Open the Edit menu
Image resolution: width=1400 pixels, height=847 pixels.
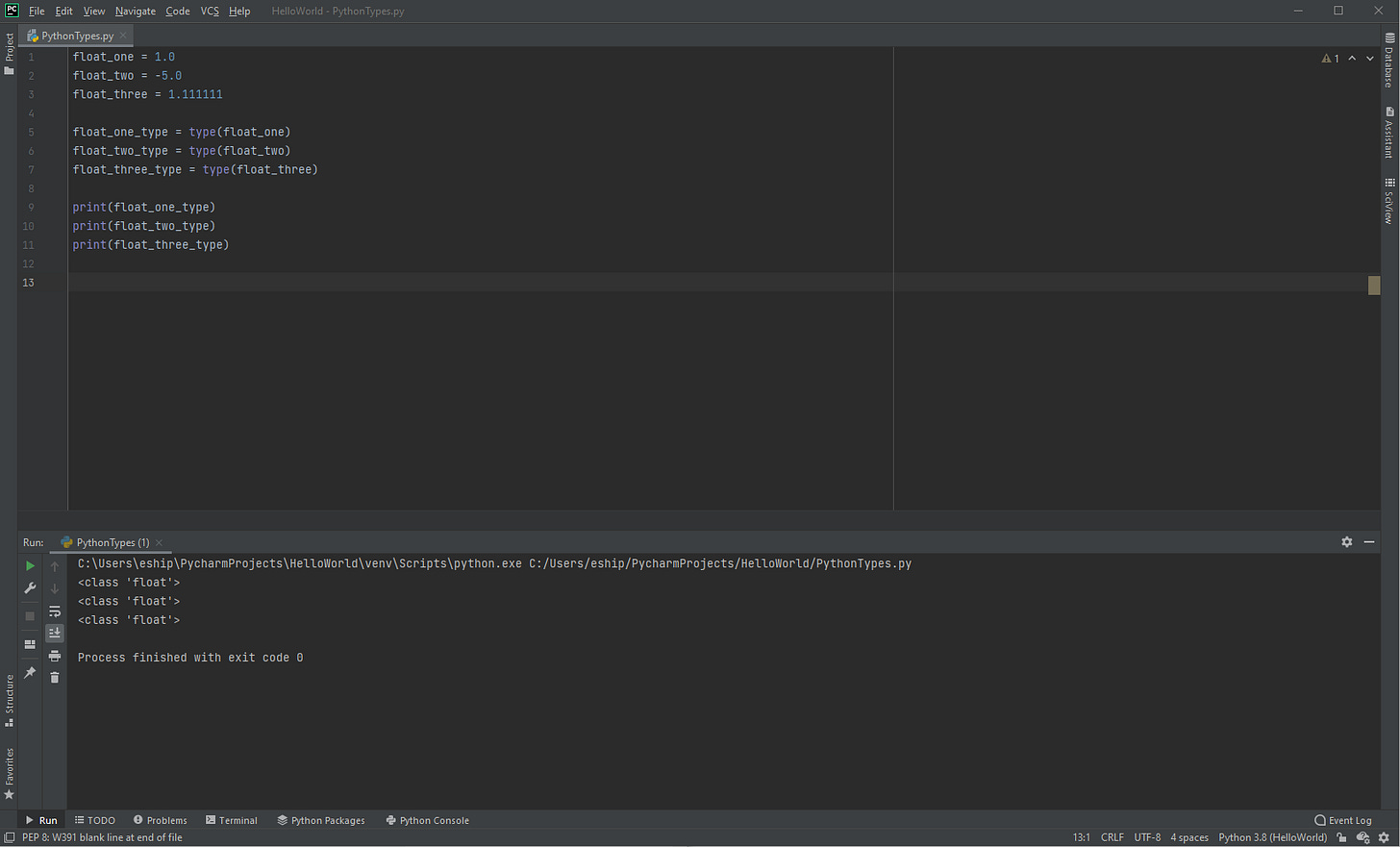coord(63,12)
